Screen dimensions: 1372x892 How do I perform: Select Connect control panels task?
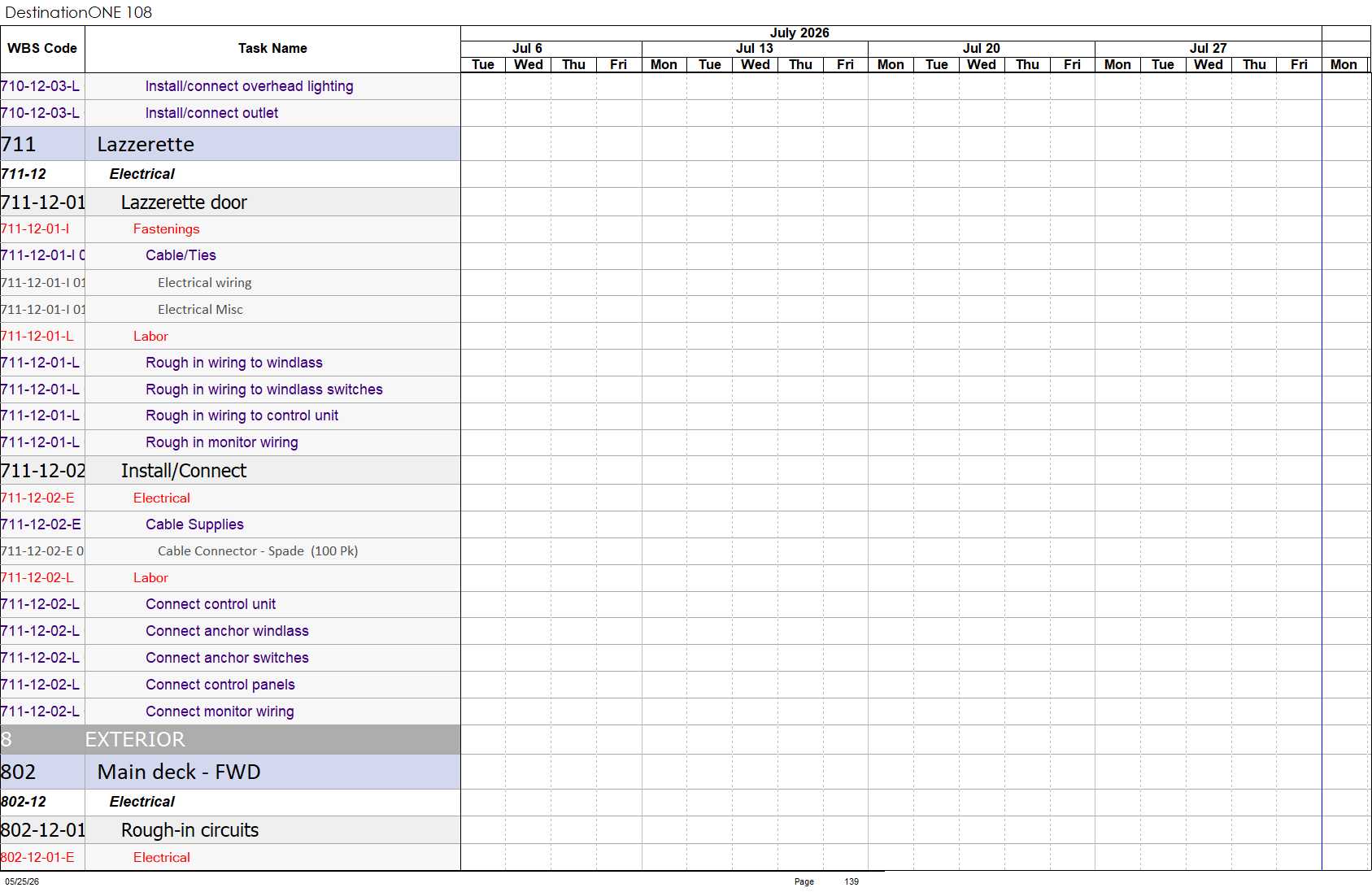point(220,685)
